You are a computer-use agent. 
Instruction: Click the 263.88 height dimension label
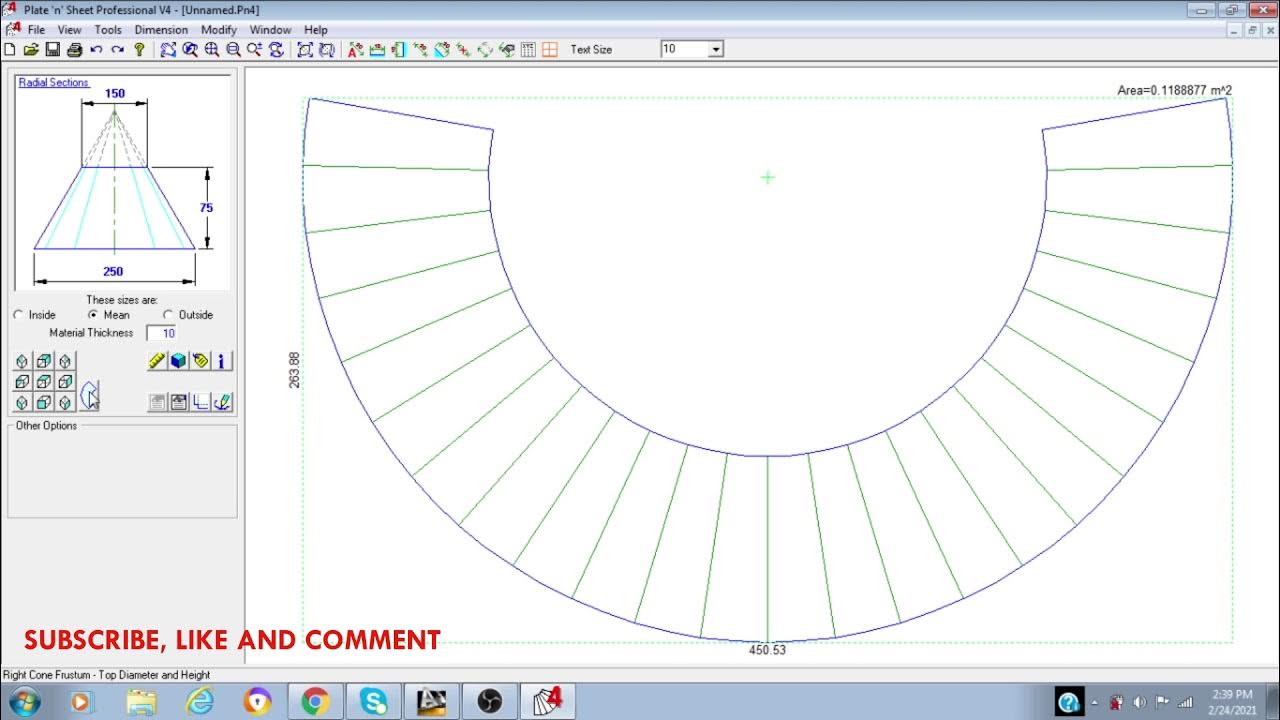(294, 370)
